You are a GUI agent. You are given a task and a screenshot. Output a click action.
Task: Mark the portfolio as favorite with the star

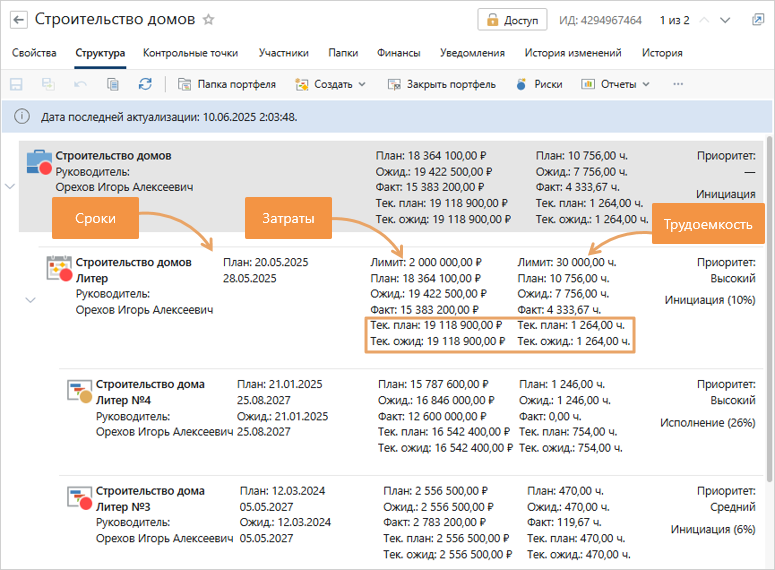coord(209,19)
